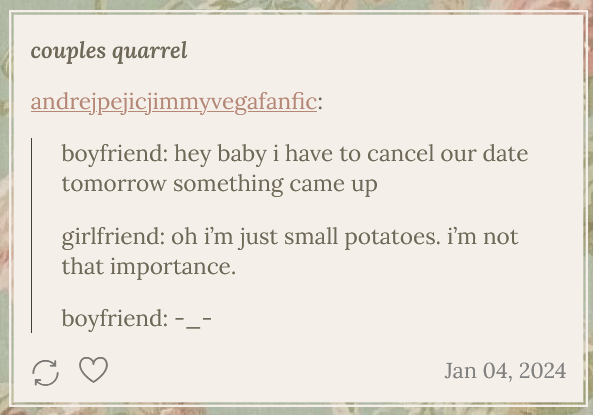Click the word importance in the quote
The width and height of the screenshot is (593, 415).
coord(173,267)
